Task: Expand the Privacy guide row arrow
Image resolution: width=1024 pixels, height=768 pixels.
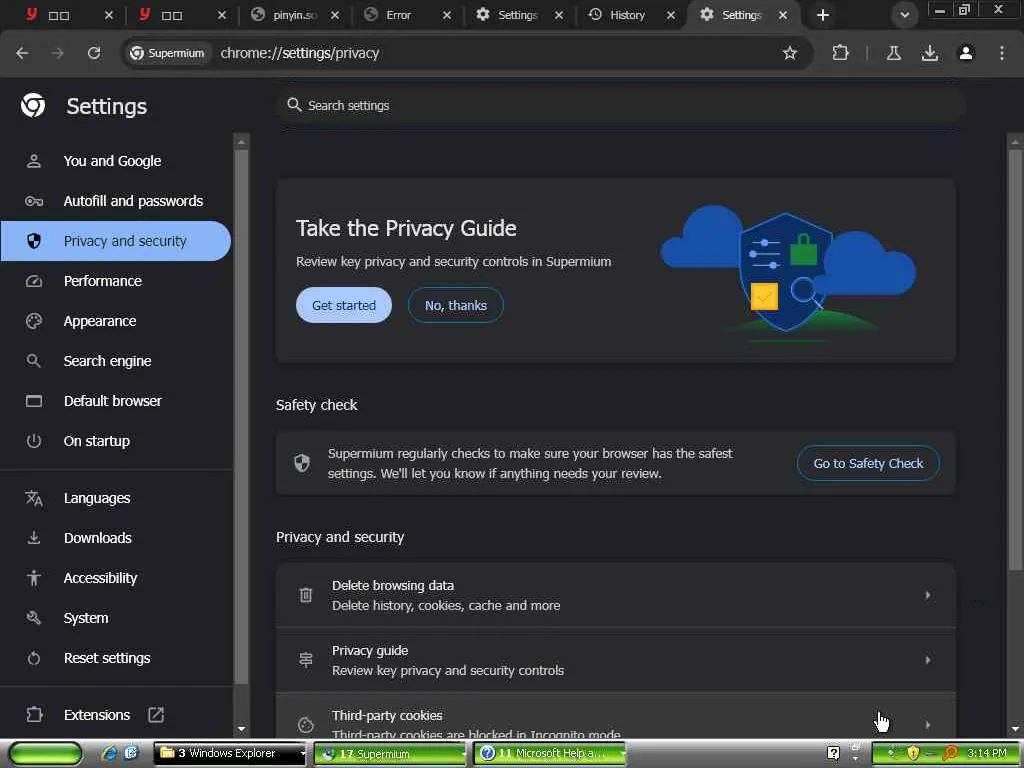Action: [x=927, y=660]
